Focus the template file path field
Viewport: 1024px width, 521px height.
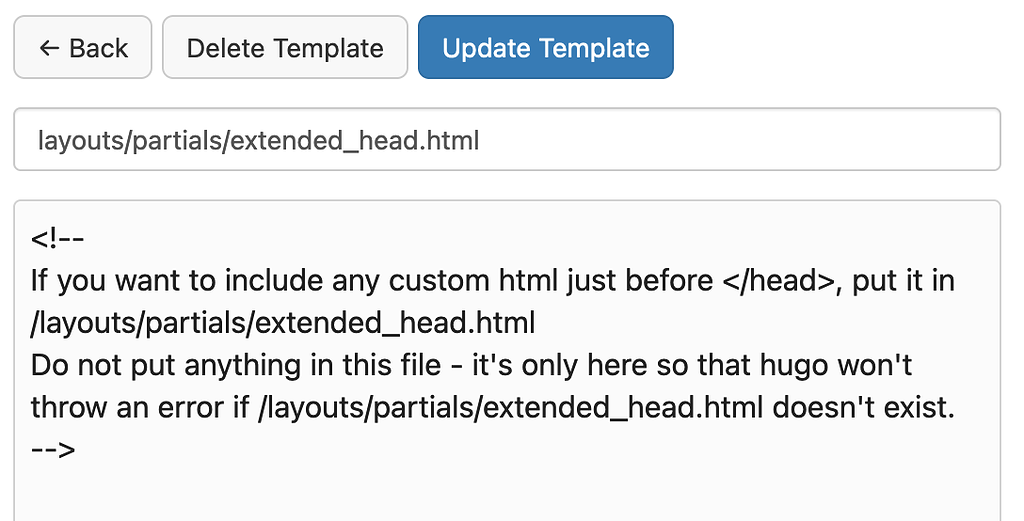(700, 140)
